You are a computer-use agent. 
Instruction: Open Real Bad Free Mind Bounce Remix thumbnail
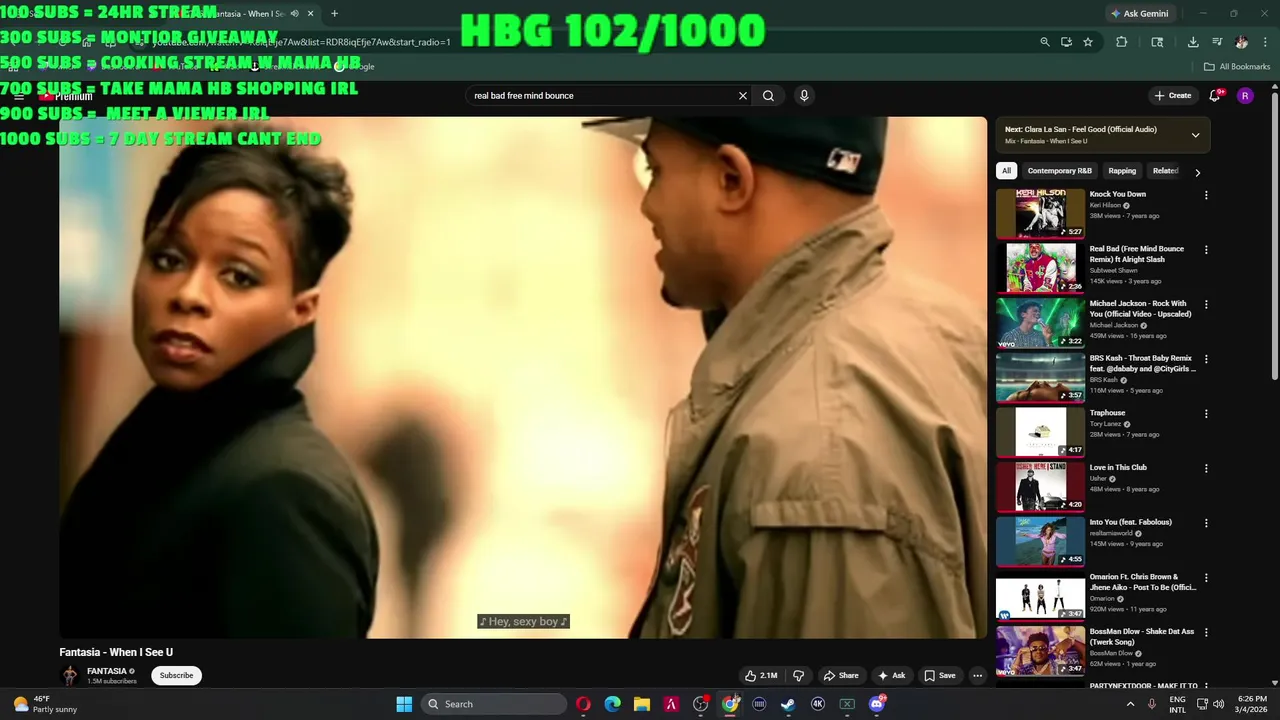[x=1040, y=268]
